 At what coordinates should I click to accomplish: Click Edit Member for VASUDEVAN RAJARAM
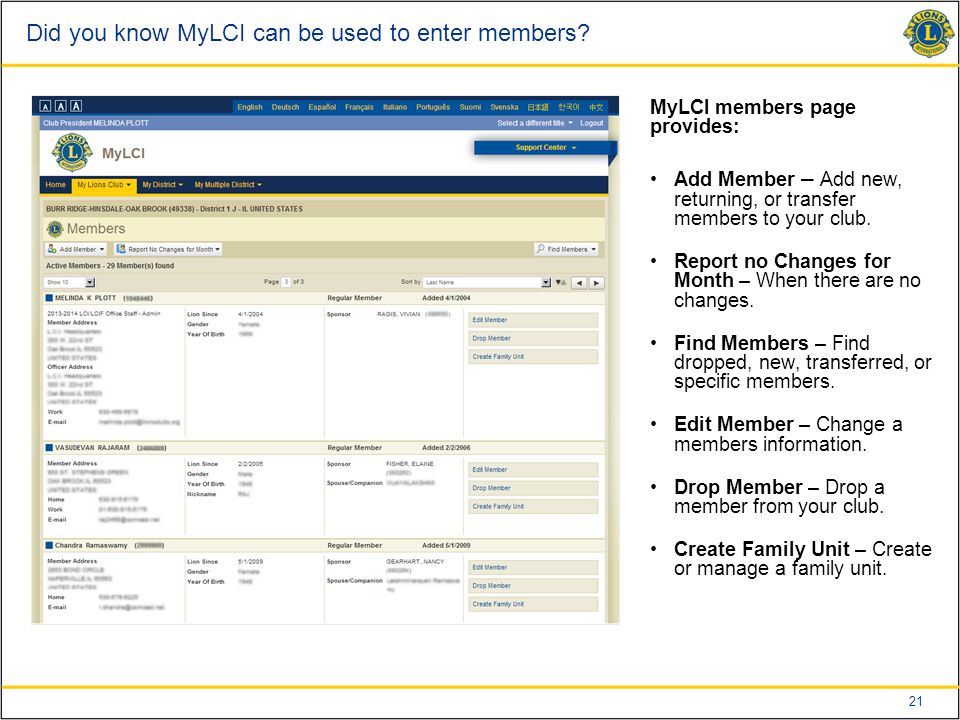533,470
